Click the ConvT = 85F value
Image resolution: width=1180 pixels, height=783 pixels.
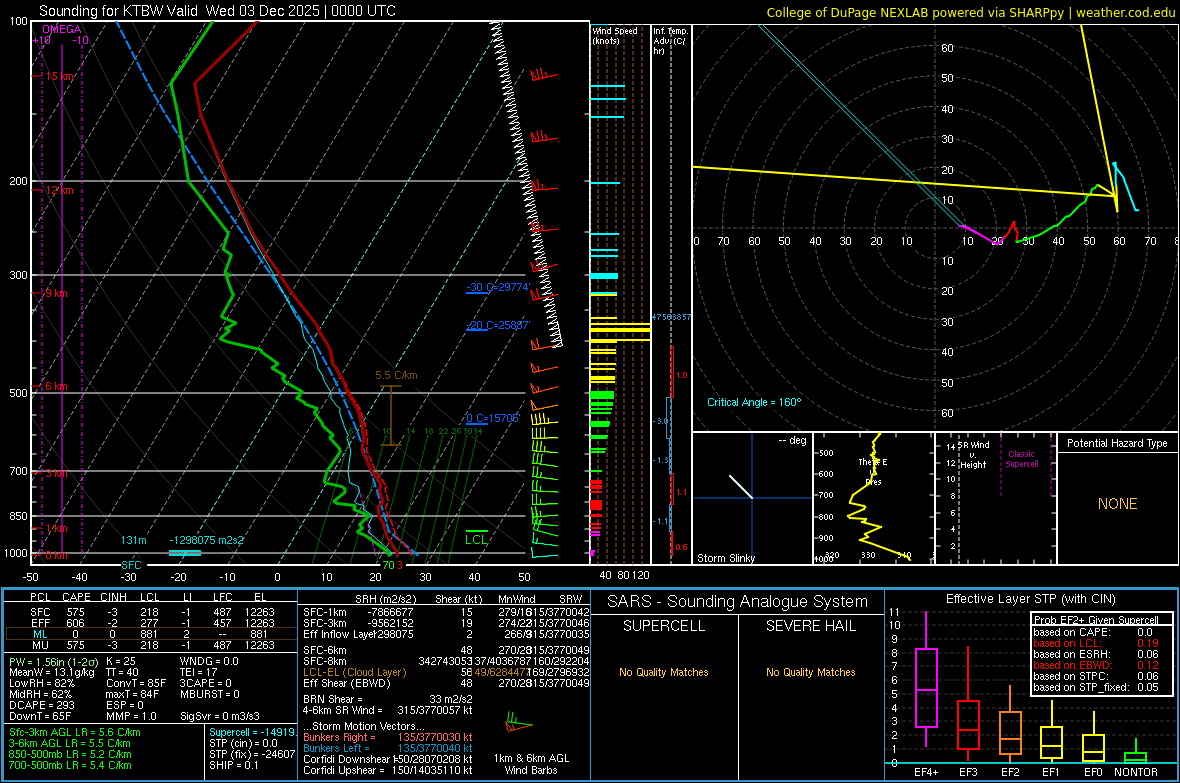coord(136,683)
